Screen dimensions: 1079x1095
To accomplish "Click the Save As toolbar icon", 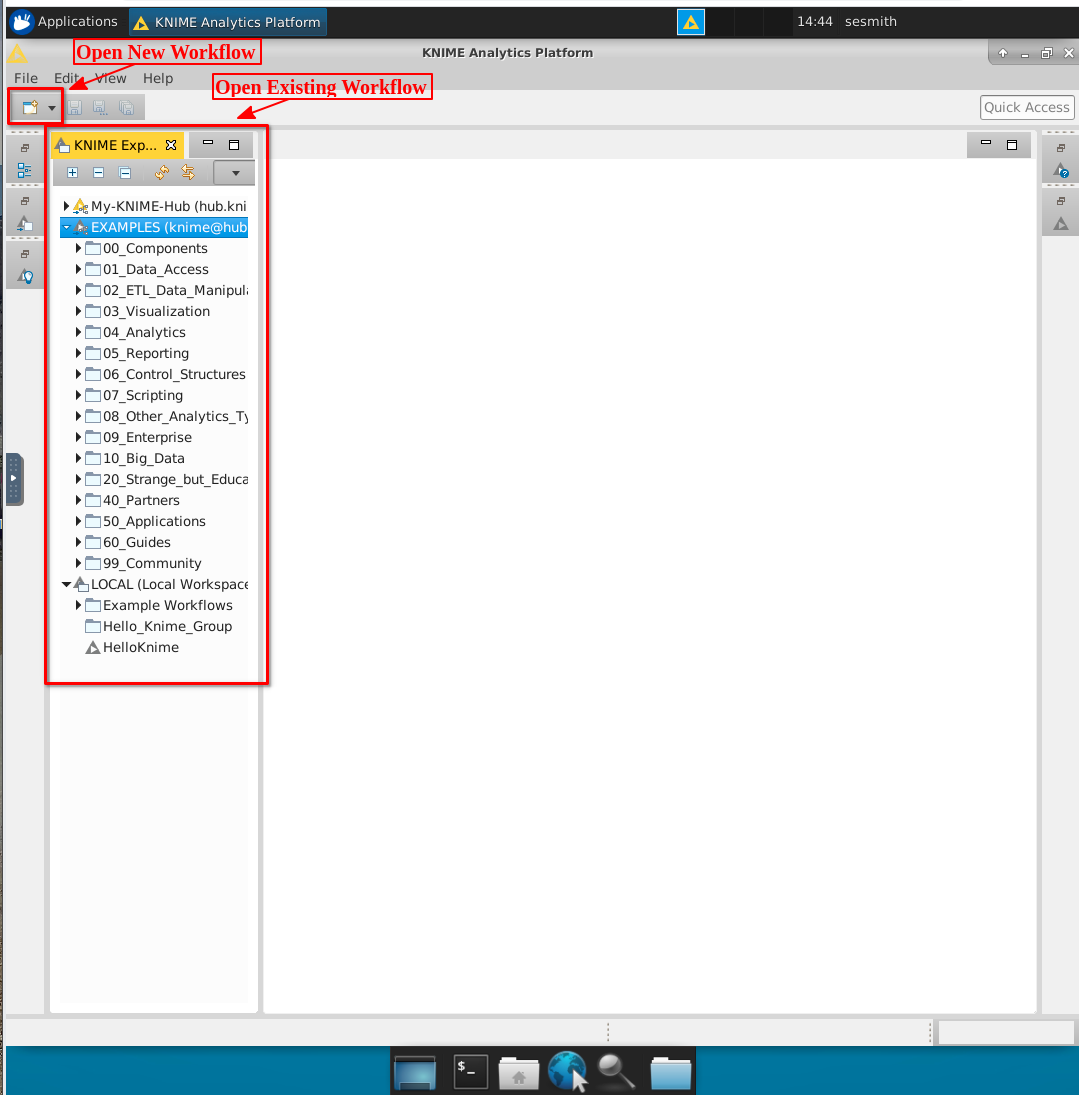I will (100, 108).
